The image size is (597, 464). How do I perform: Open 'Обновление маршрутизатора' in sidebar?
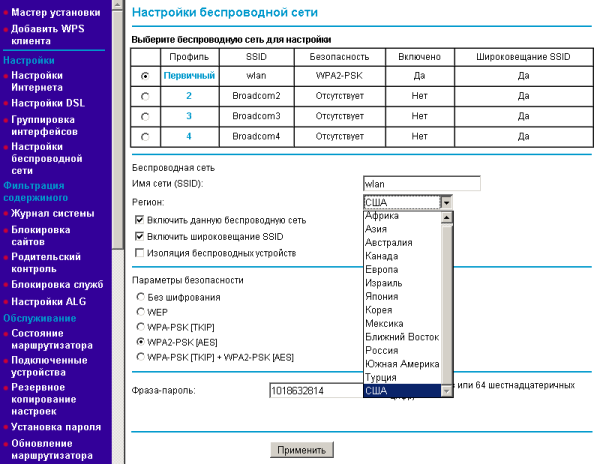[52, 450]
